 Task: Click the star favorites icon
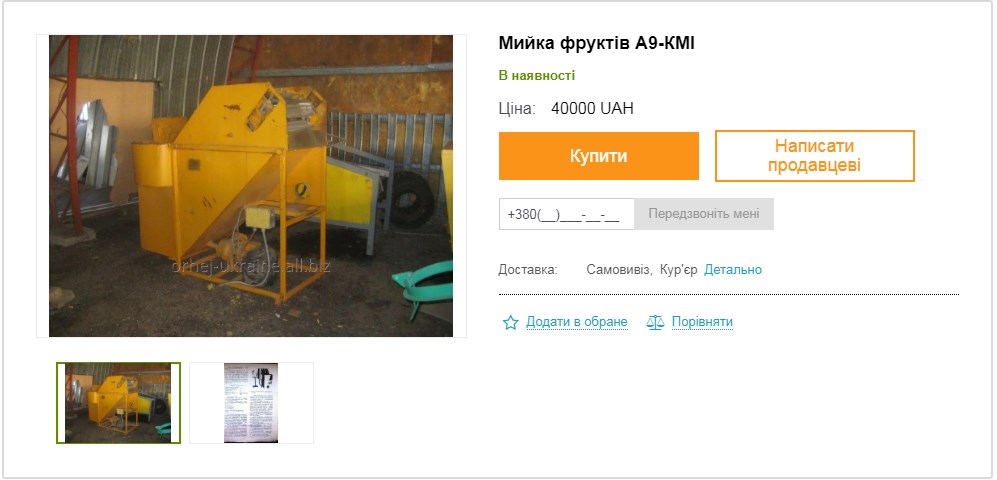coord(511,322)
